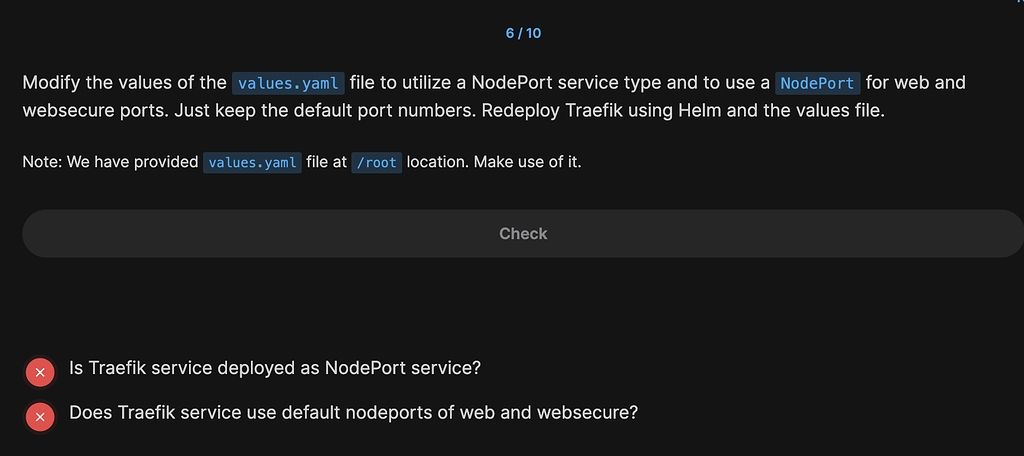Click "Does Traefik service use default nodeports" text
The image size is (1024, 456).
pos(353,412)
